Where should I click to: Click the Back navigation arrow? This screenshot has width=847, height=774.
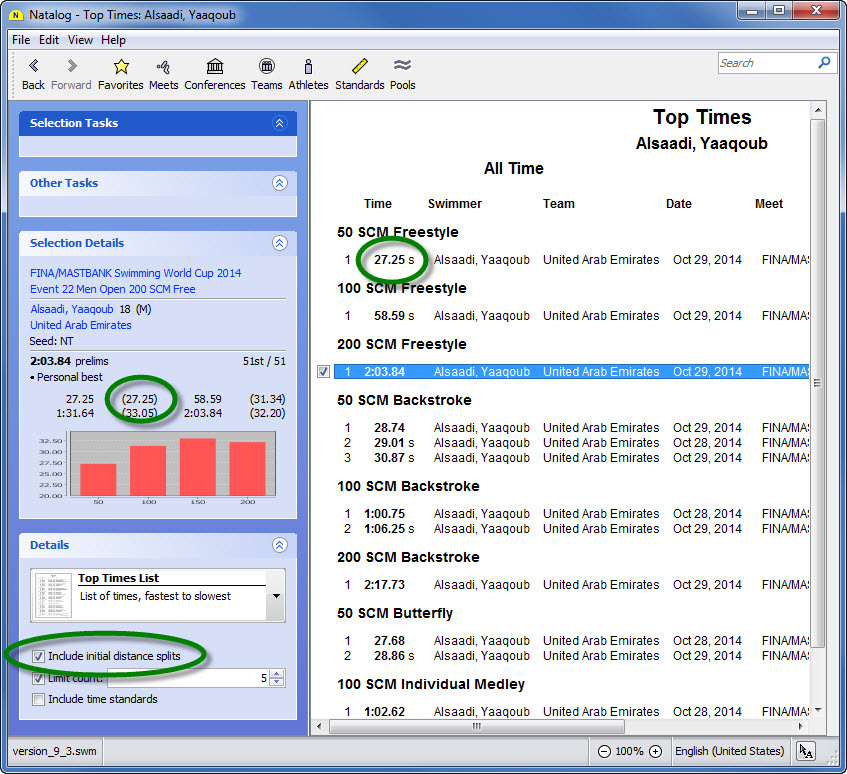(x=33, y=66)
